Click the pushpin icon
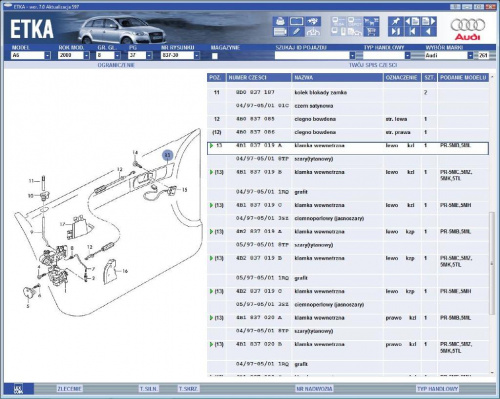 396,21
